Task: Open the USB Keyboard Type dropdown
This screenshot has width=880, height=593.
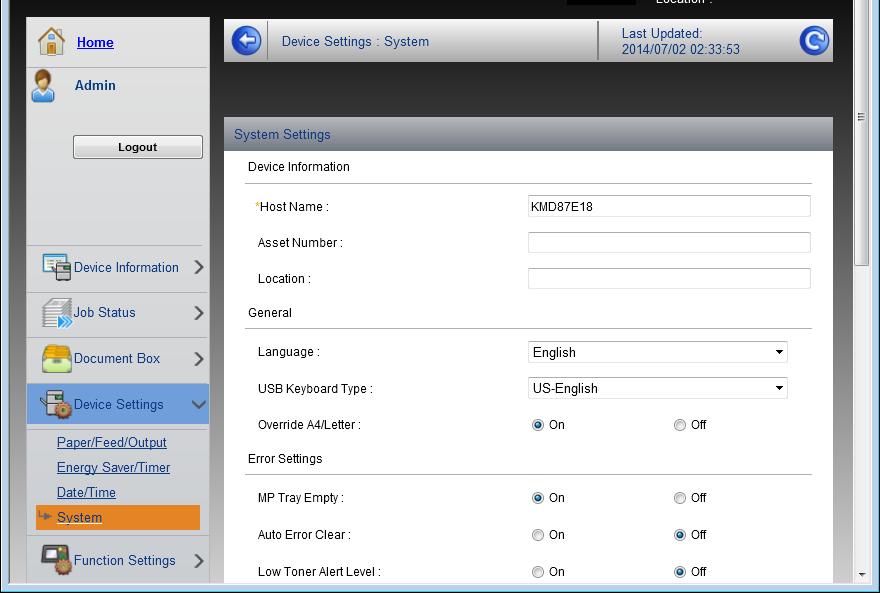Action: [x=658, y=388]
